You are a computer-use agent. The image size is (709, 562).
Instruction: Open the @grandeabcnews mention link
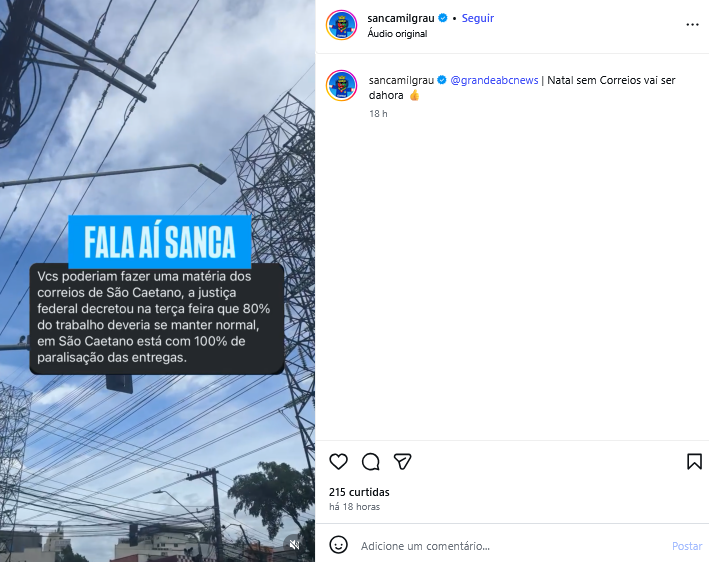[494, 80]
